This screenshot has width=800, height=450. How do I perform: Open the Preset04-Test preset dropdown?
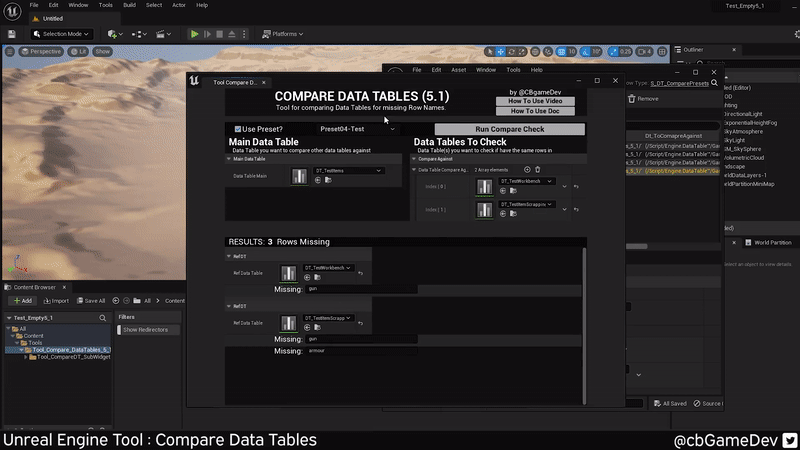coord(357,129)
